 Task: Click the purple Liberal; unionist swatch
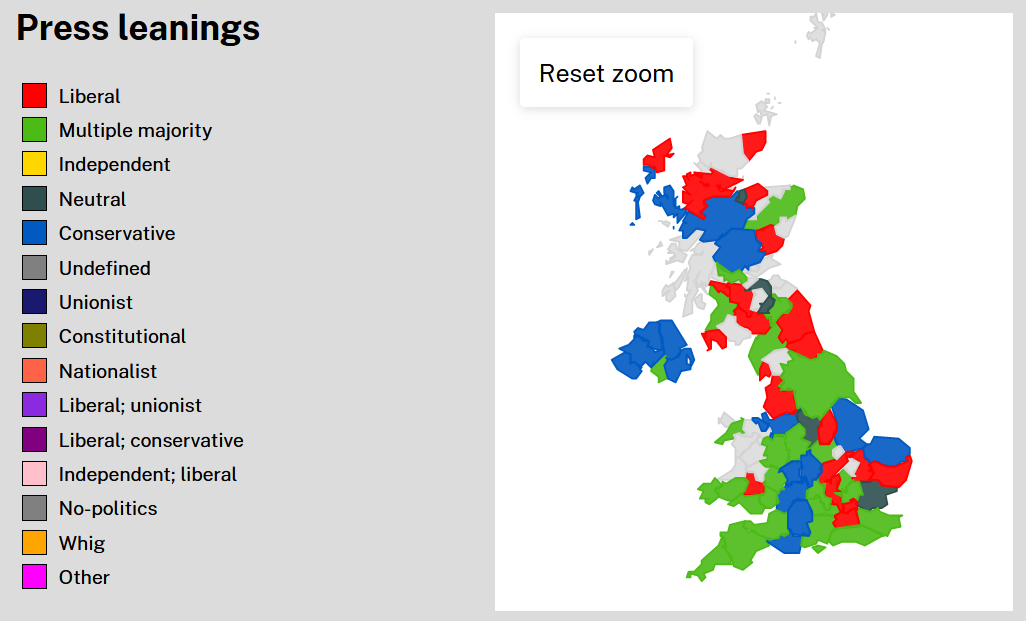pyautogui.click(x=35, y=405)
